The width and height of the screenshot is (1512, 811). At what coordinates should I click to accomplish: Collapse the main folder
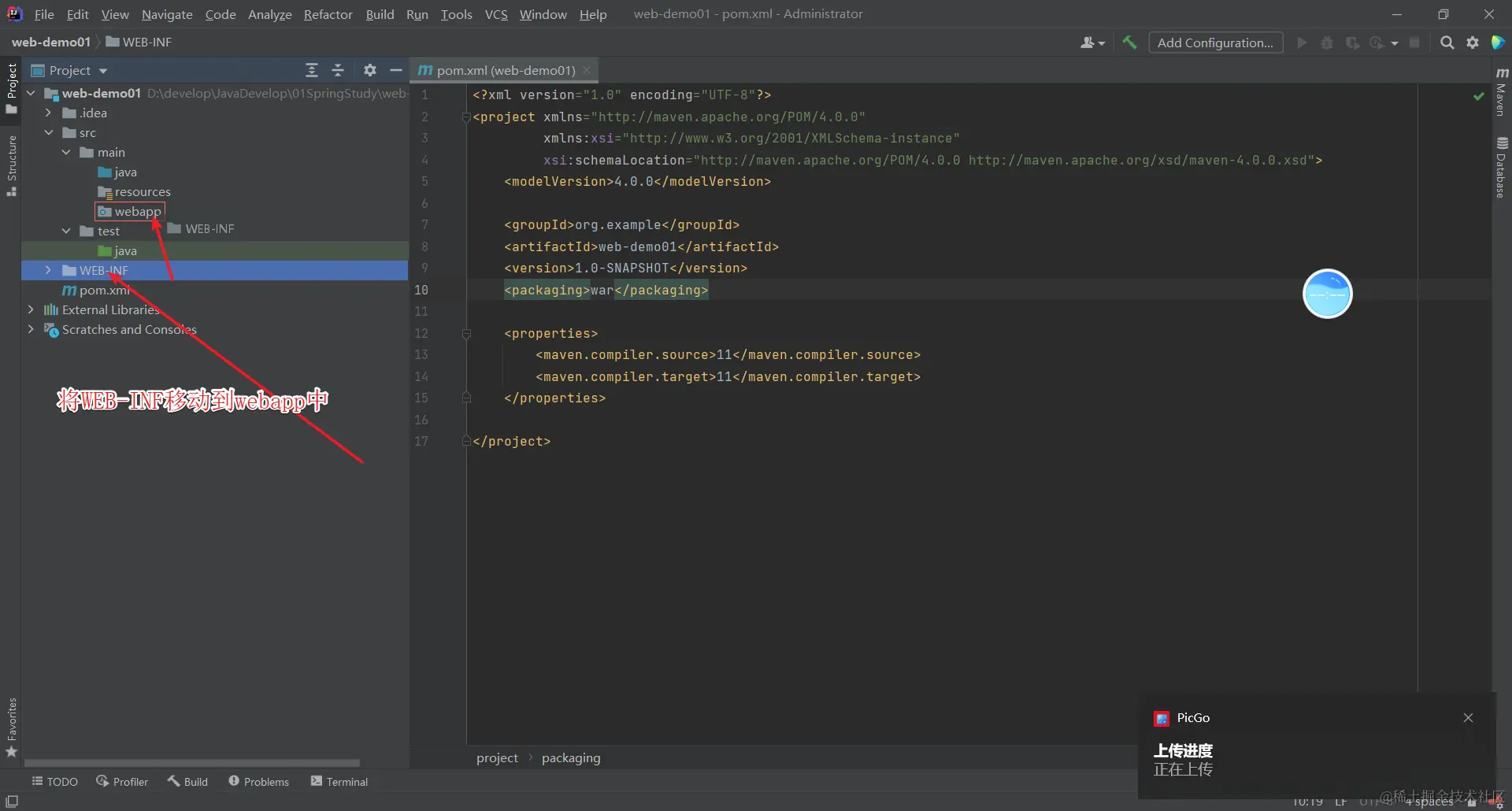pos(66,152)
